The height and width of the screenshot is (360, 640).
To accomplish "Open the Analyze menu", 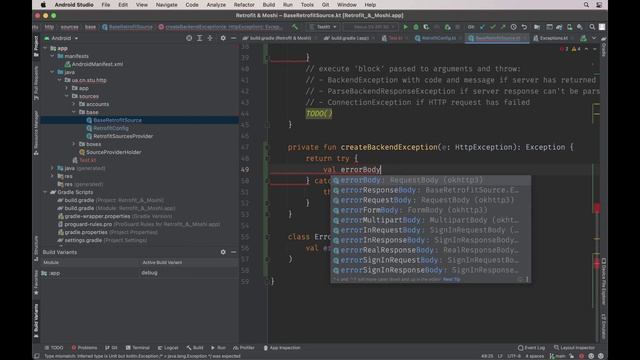I will [216, 5].
